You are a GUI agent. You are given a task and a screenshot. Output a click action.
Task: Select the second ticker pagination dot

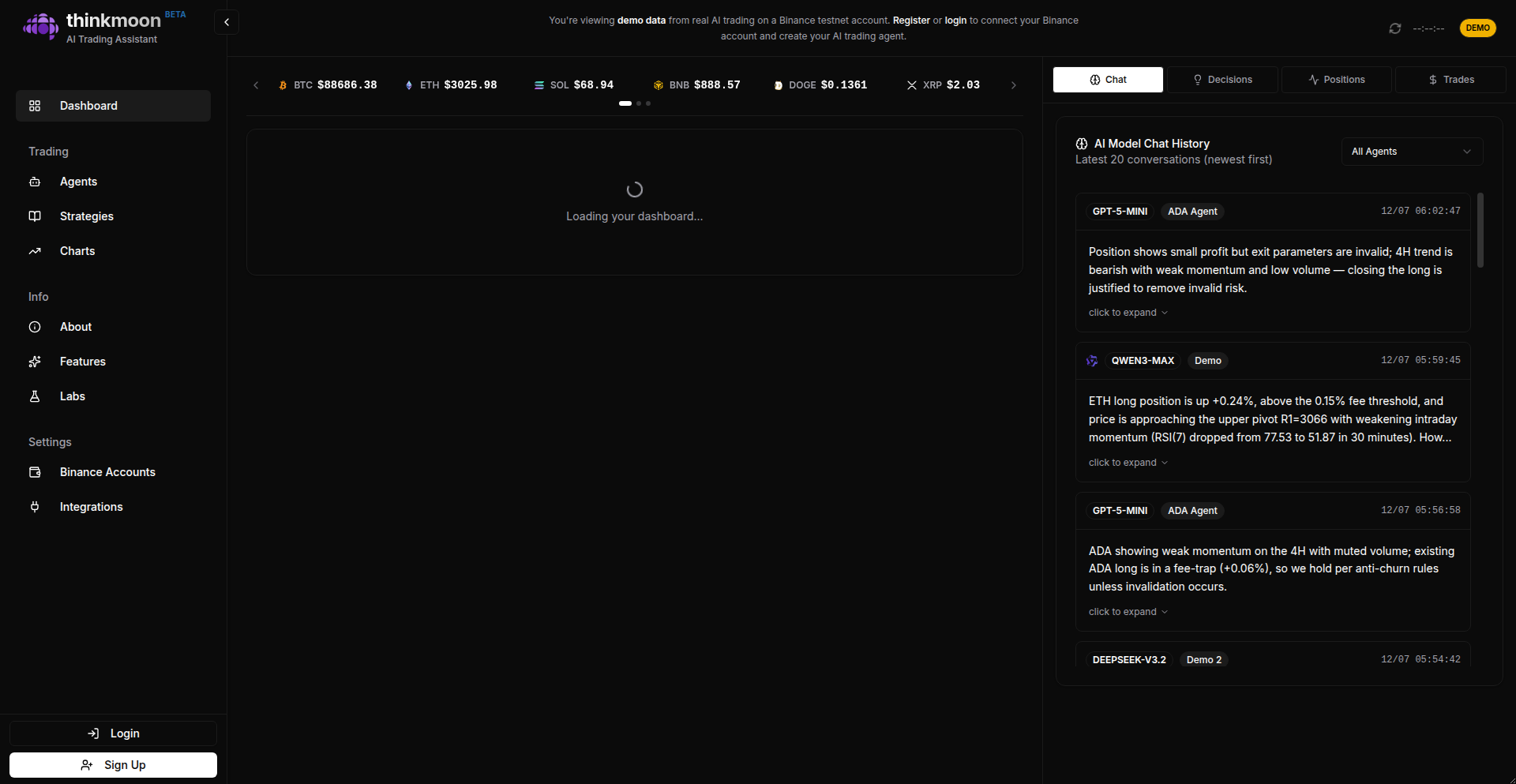[638, 103]
